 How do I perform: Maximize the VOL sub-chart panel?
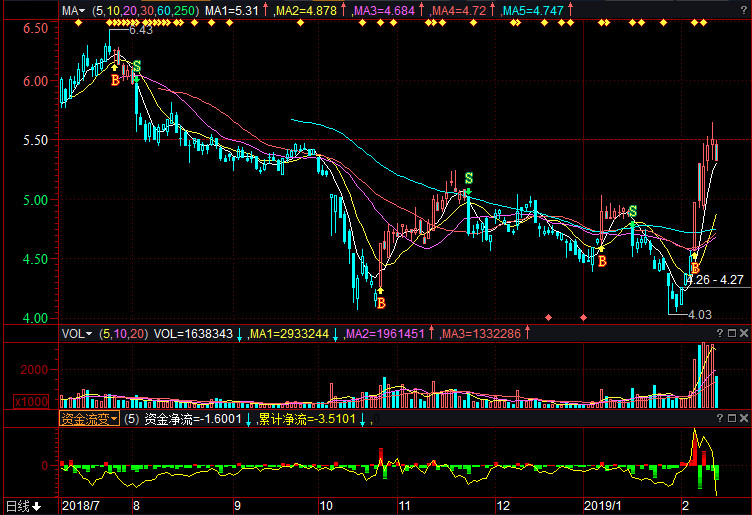[x=731, y=333]
